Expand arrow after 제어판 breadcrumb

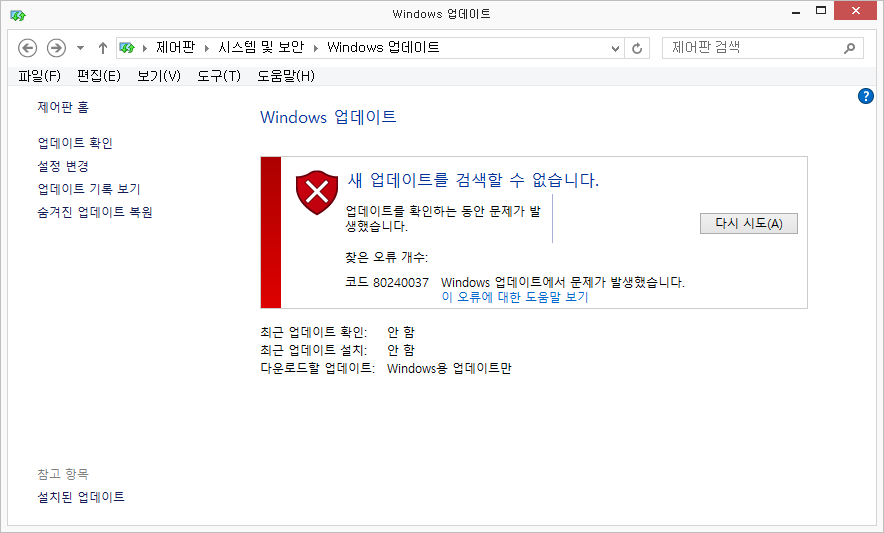[206, 48]
